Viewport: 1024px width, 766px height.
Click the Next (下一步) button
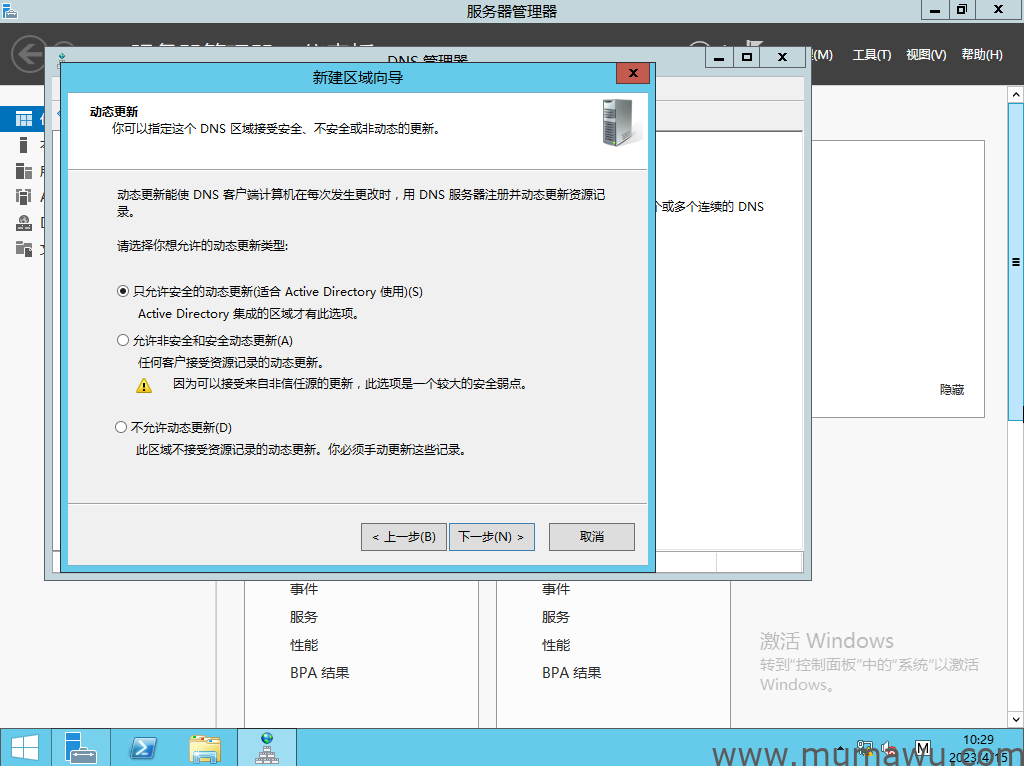coord(491,537)
